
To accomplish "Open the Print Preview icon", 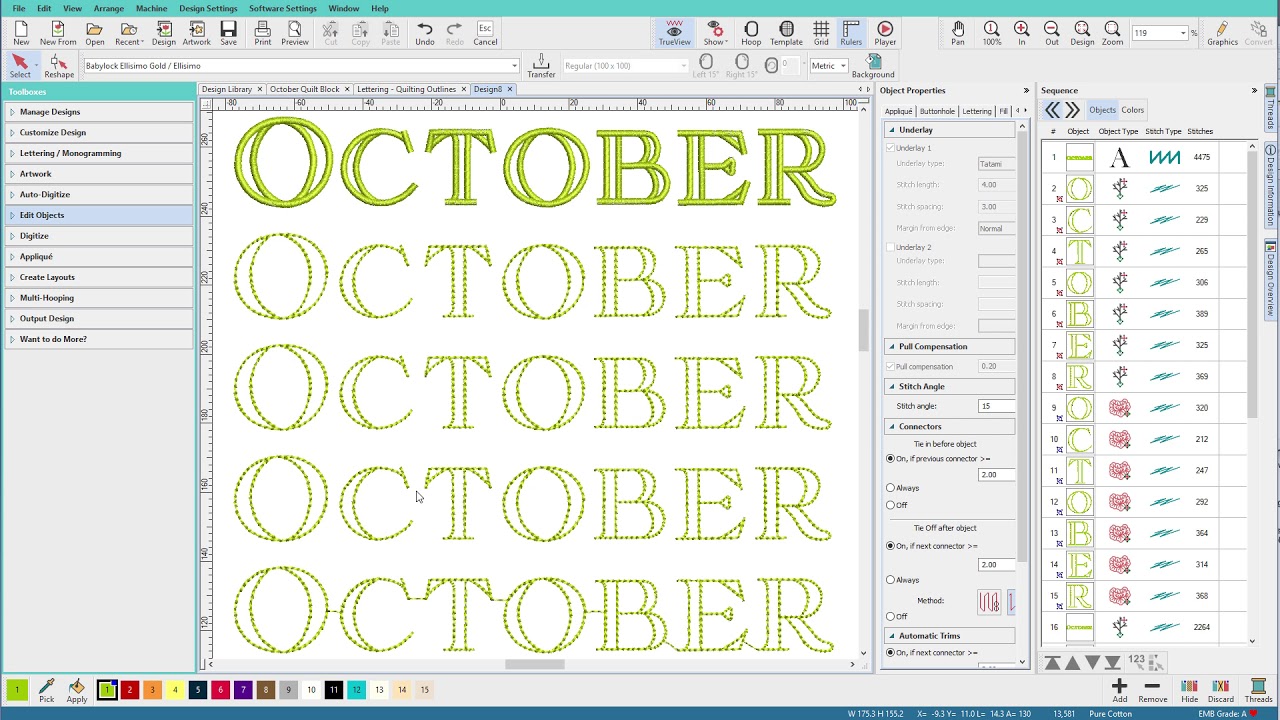I will (x=294, y=33).
